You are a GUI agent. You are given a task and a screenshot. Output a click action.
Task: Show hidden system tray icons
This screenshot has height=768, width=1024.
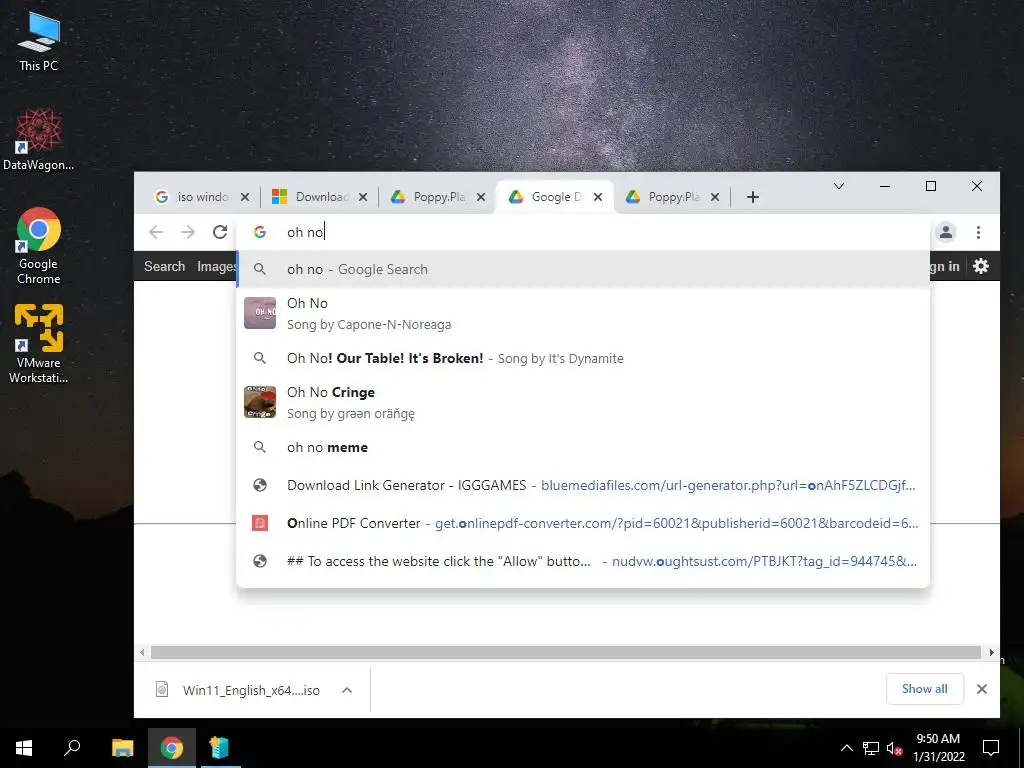point(846,748)
